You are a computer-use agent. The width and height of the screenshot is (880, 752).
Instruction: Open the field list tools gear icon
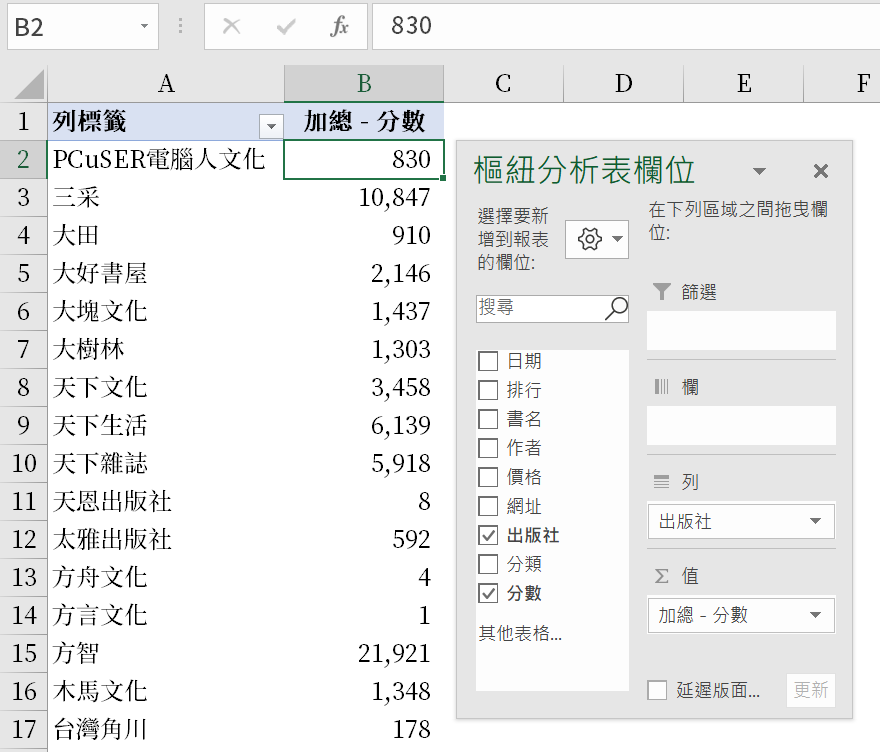click(597, 240)
